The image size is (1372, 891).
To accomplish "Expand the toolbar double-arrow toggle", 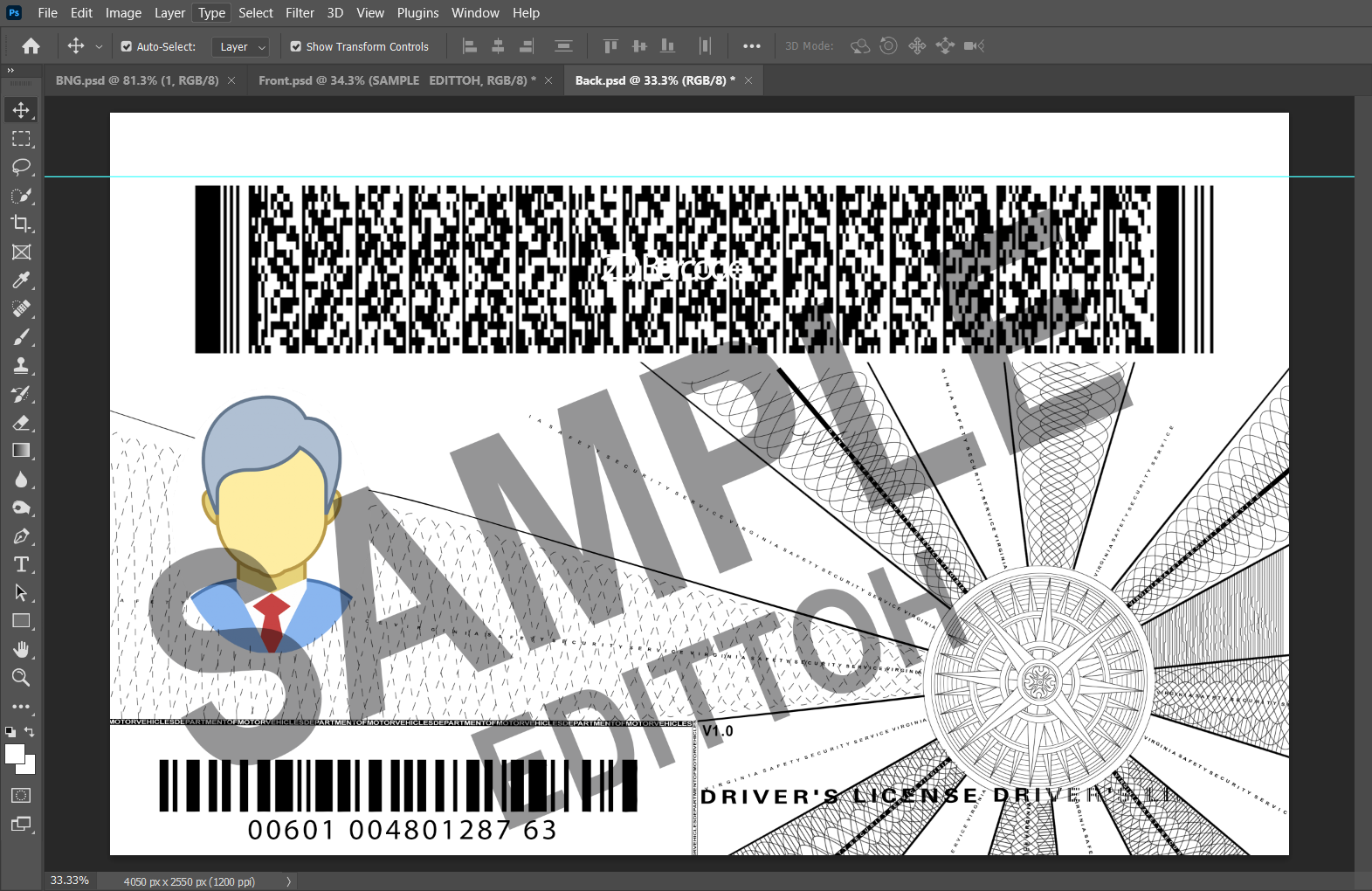I will click(x=10, y=70).
